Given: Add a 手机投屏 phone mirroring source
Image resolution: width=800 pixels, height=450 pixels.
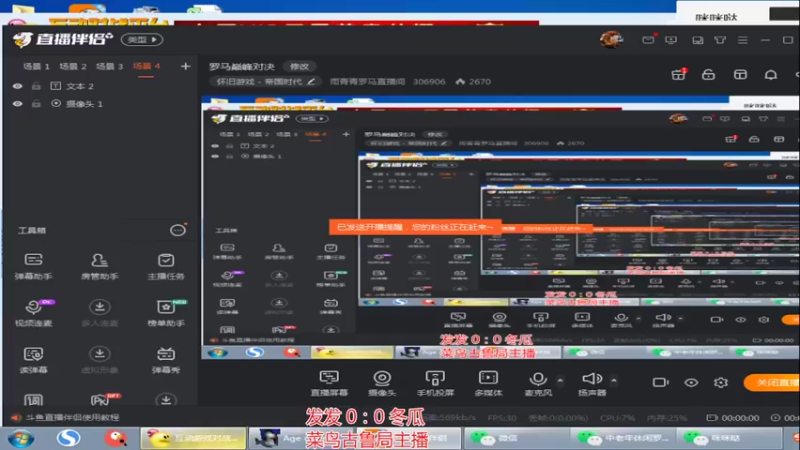Looking at the screenshot, I should click(x=435, y=383).
